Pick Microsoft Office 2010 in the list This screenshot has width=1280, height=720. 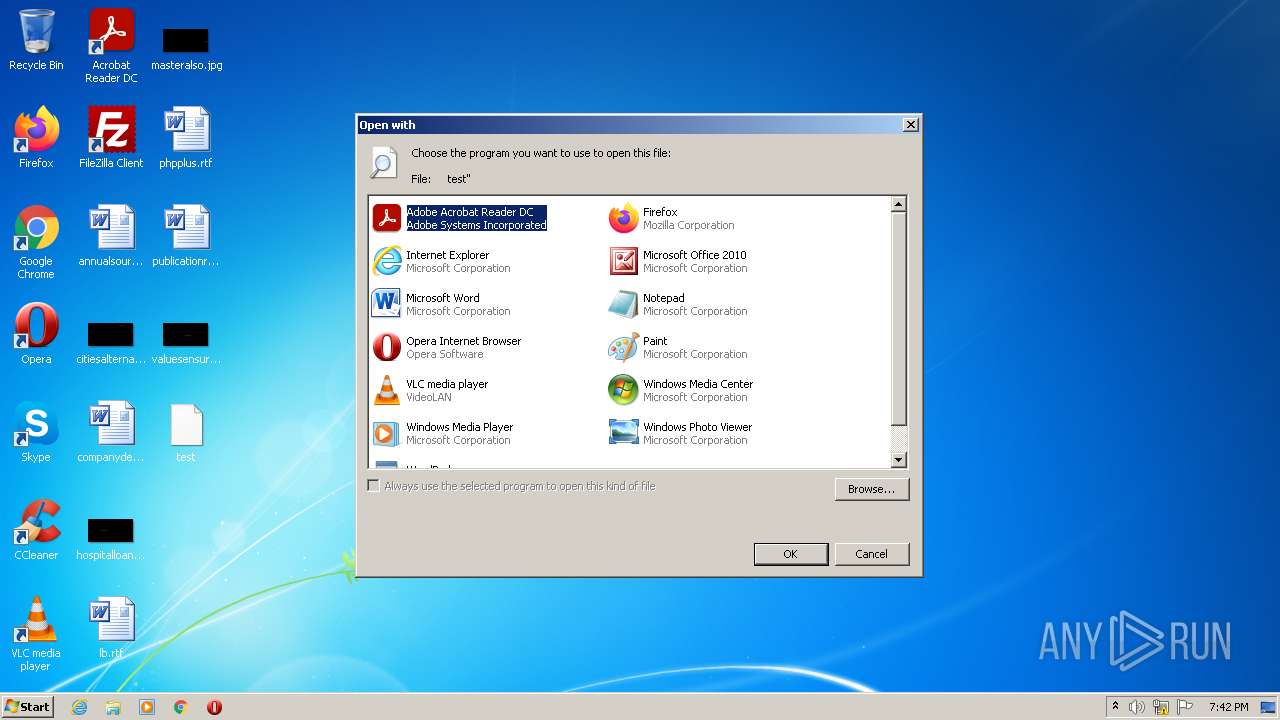678,261
